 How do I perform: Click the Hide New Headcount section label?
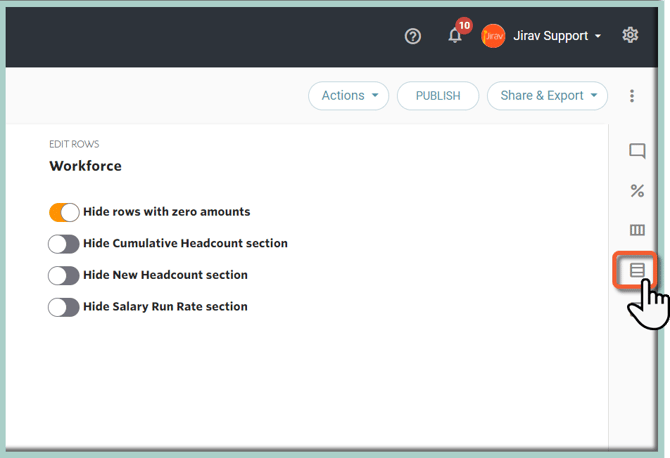165,275
